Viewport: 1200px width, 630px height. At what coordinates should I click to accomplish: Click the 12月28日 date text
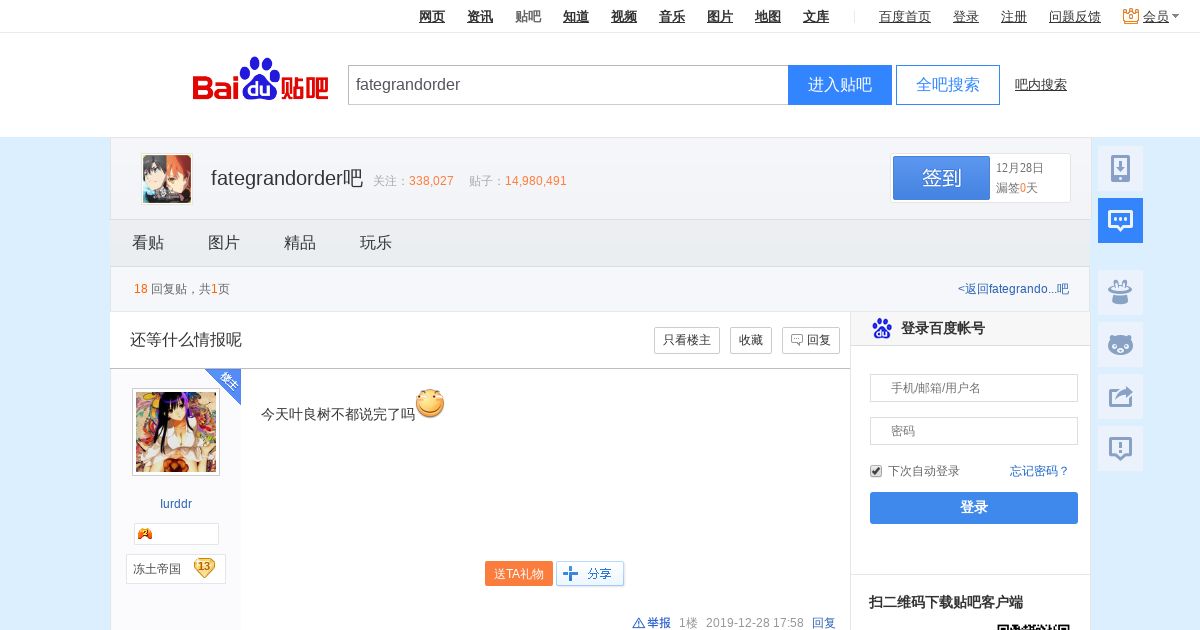(1020, 168)
